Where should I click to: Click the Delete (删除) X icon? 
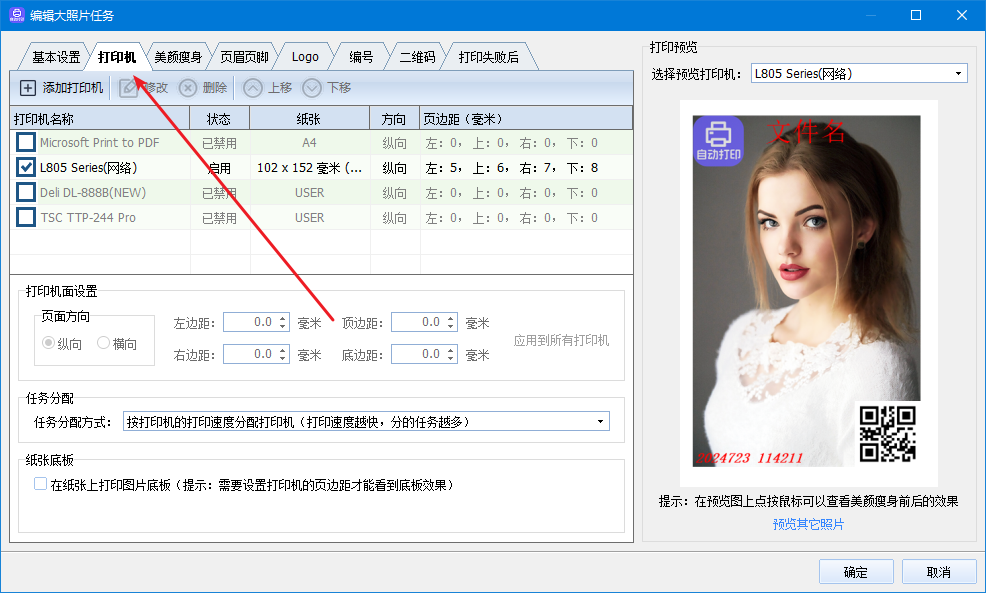(x=188, y=88)
